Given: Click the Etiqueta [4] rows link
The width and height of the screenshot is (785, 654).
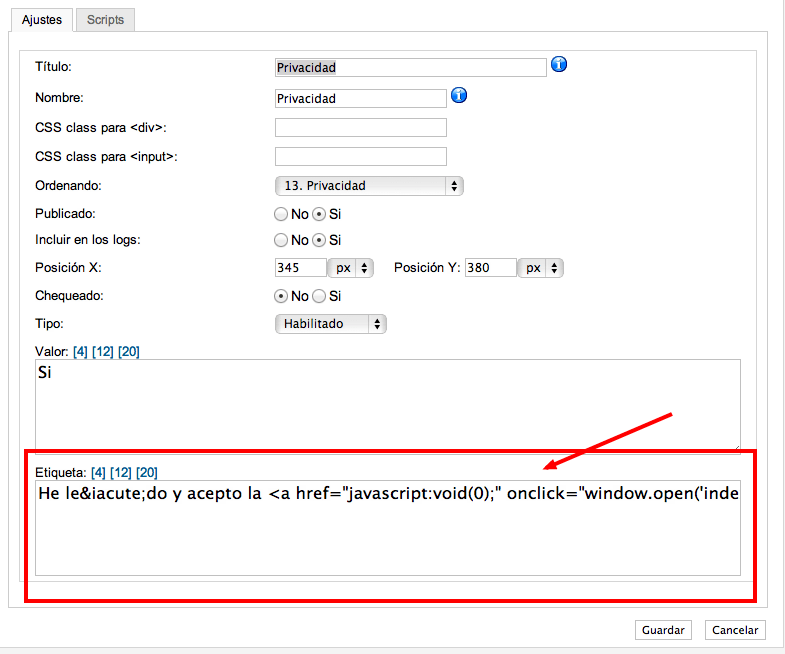Looking at the screenshot, I should click(x=98, y=473).
